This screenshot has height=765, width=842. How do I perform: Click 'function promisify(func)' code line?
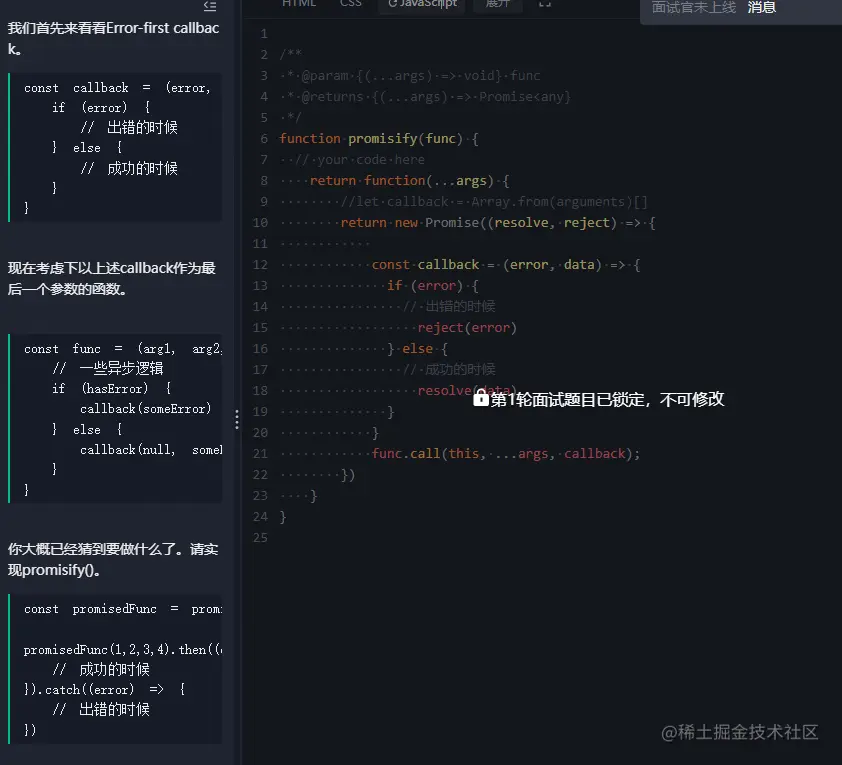pyautogui.click(x=379, y=139)
